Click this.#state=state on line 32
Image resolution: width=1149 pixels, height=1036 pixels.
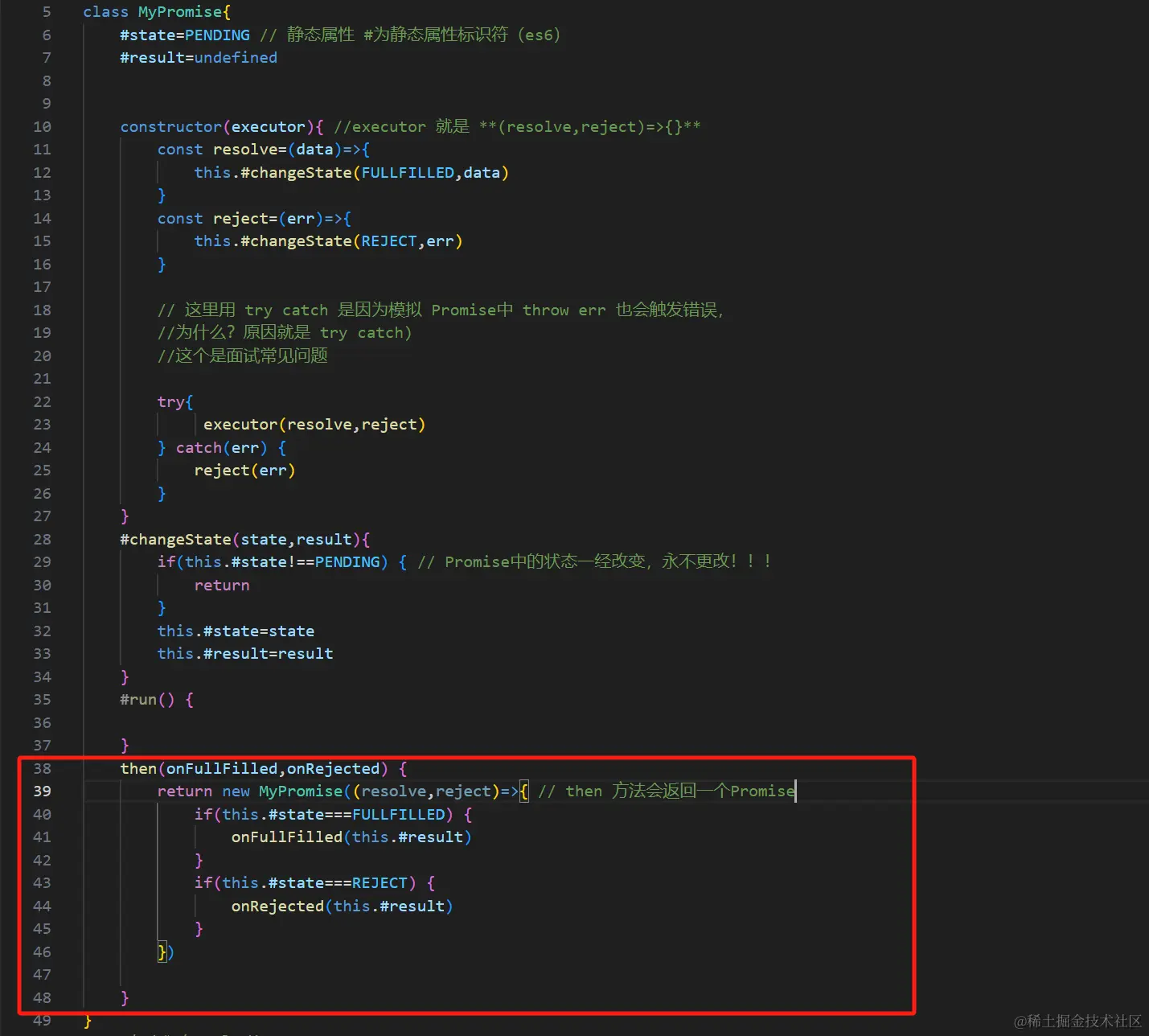coord(236,631)
